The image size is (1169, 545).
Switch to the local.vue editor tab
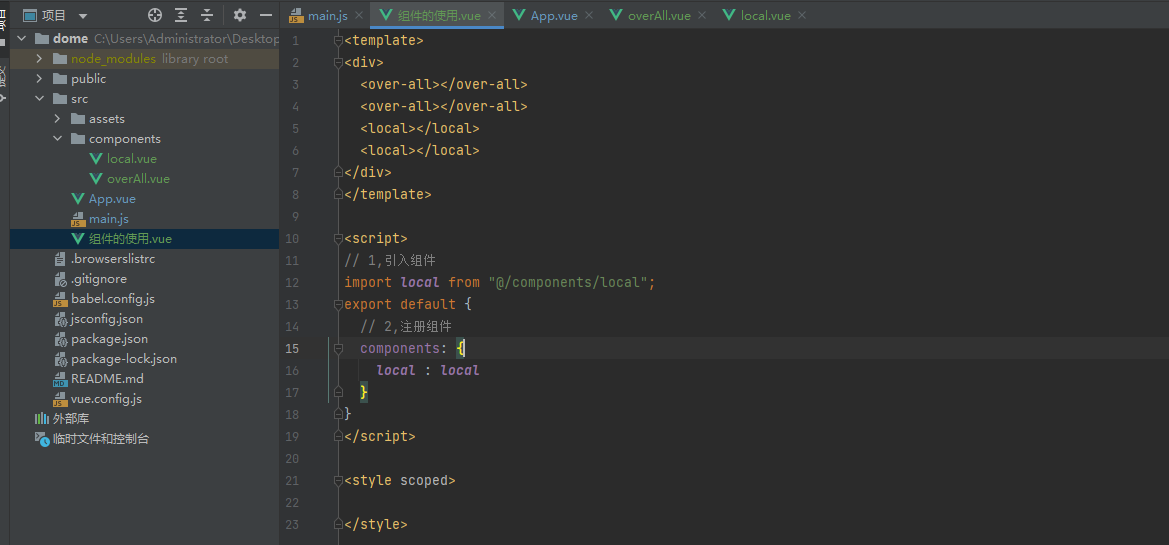pos(766,15)
